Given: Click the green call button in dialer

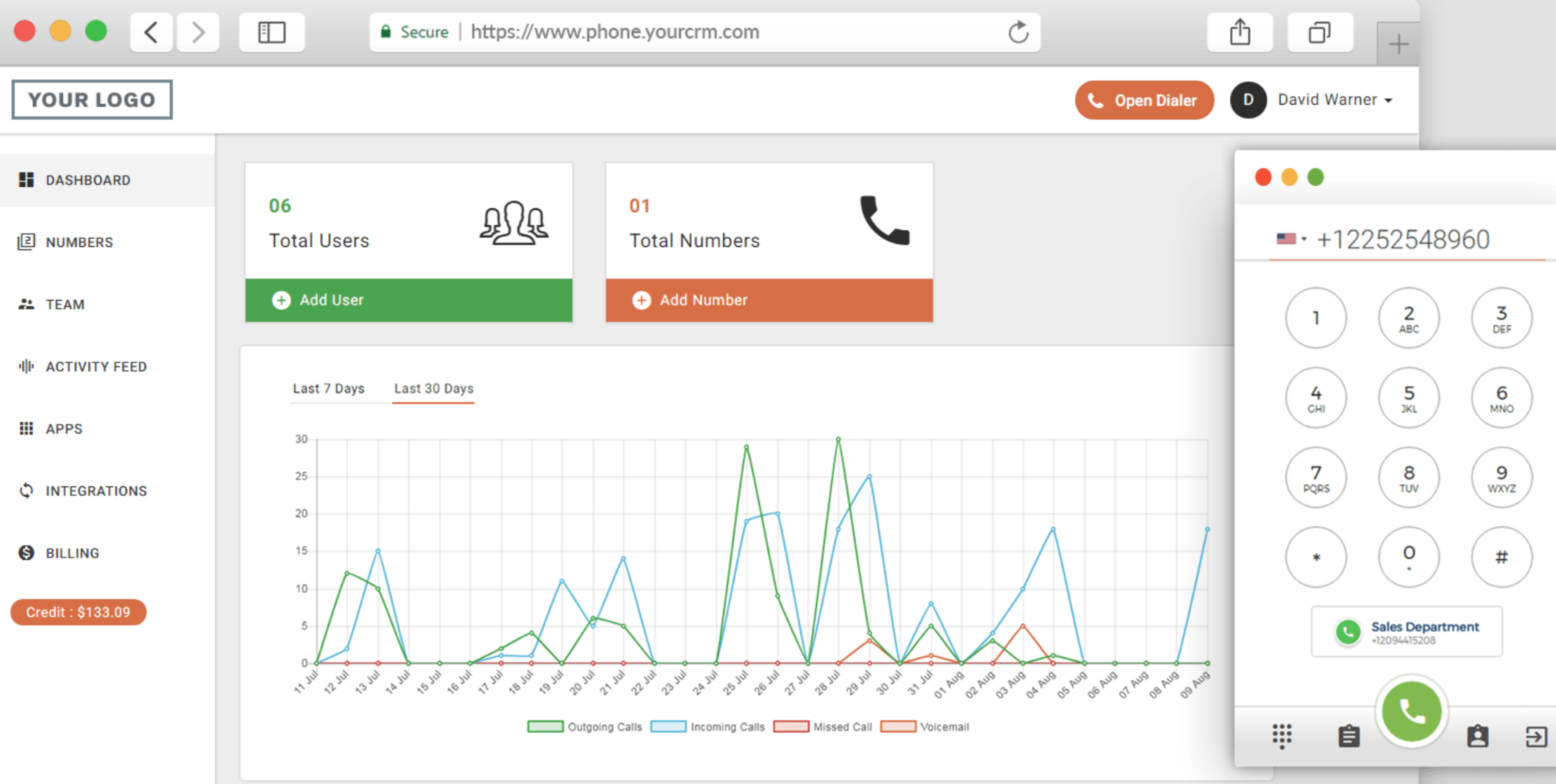Looking at the screenshot, I should click(x=1411, y=712).
